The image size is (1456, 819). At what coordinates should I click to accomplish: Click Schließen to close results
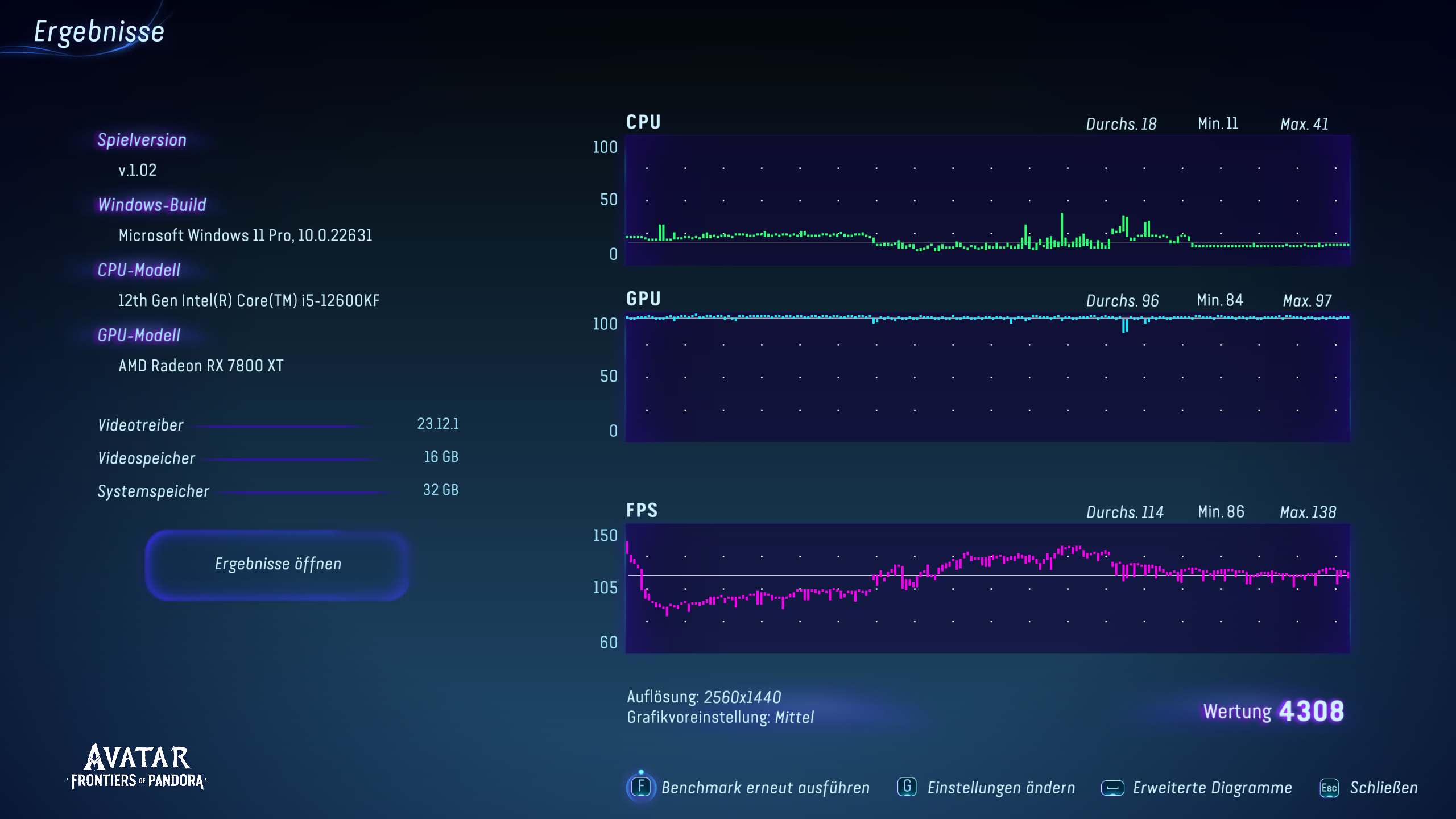(x=1383, y=788)
